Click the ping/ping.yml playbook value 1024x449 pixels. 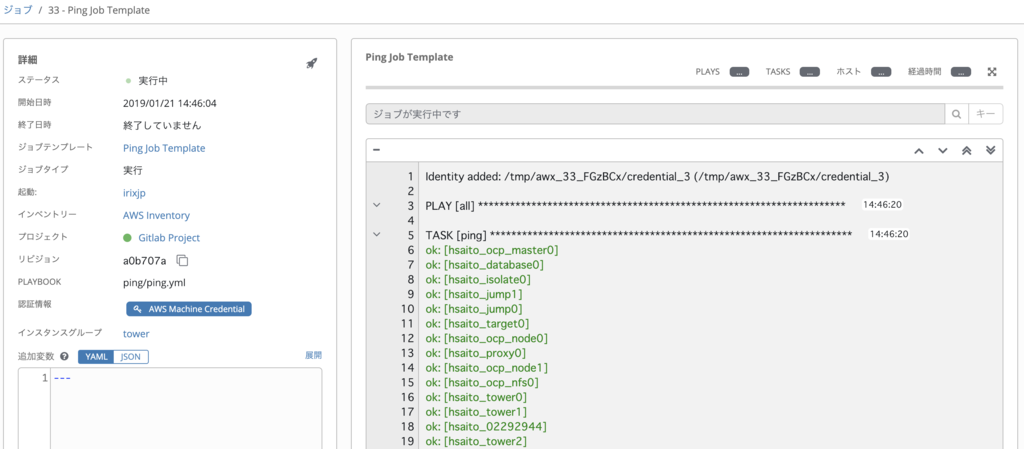click(x=156, y=283)
